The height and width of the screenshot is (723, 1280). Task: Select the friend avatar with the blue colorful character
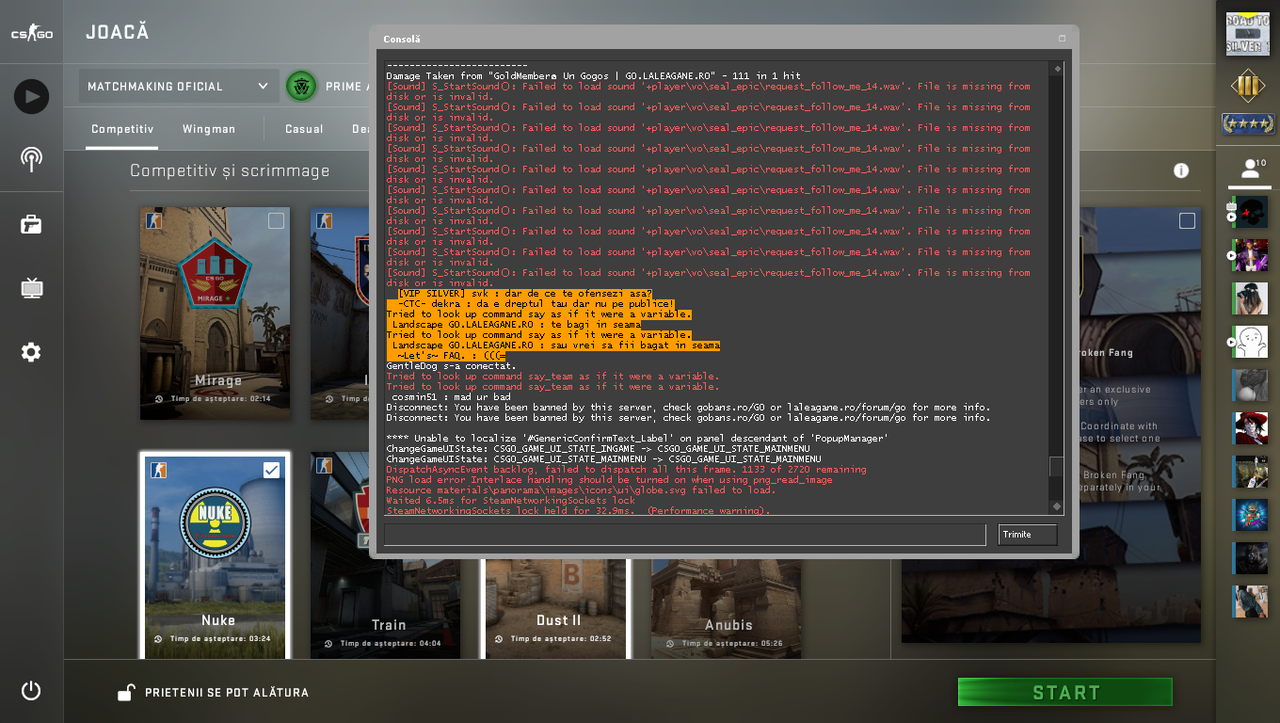(x=1250, y=515)
